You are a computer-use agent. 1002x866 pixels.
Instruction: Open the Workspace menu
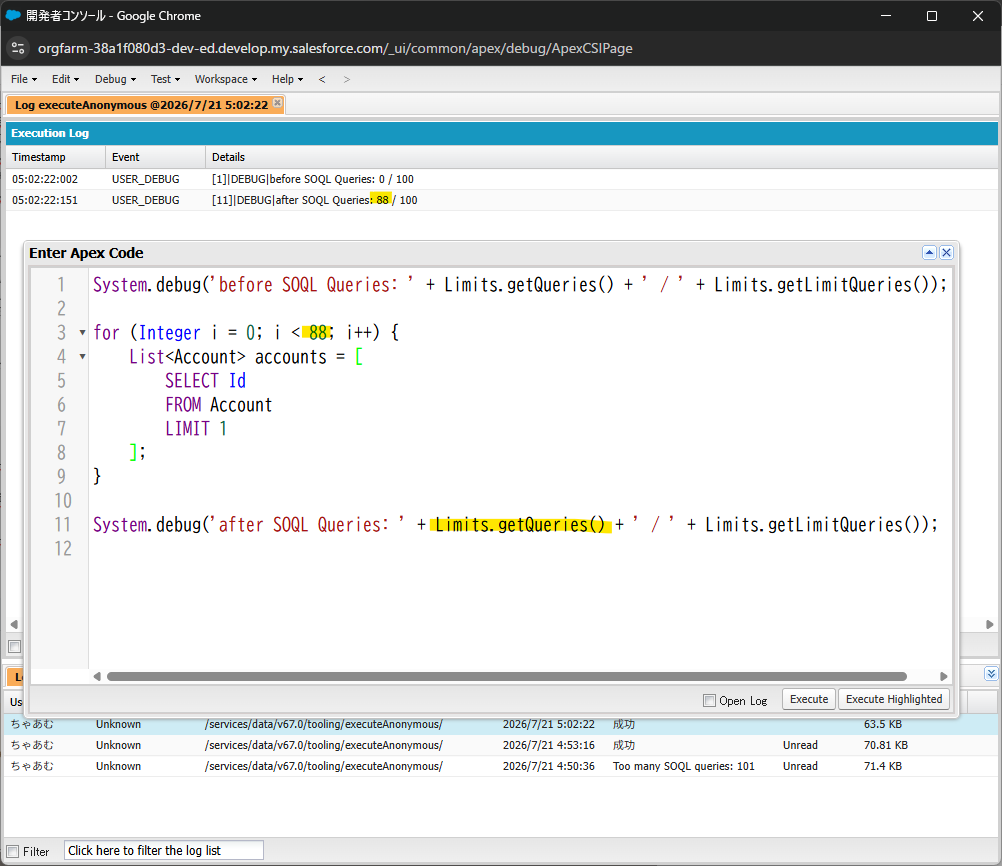click(x=226, y=79)
